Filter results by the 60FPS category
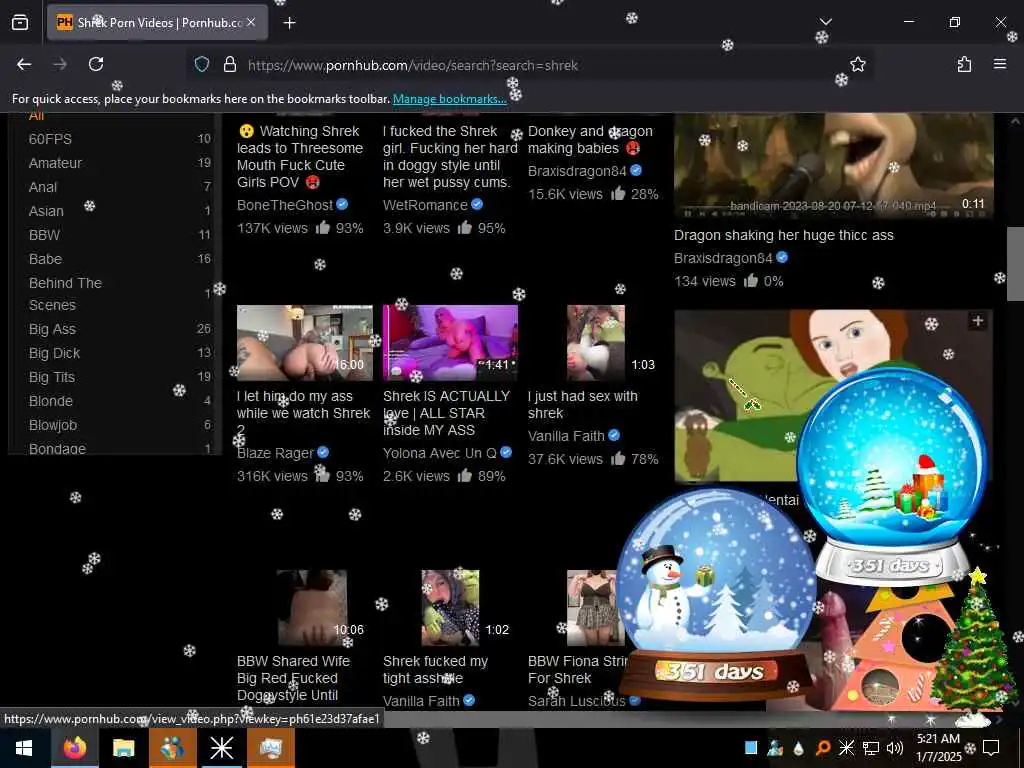 50,139
